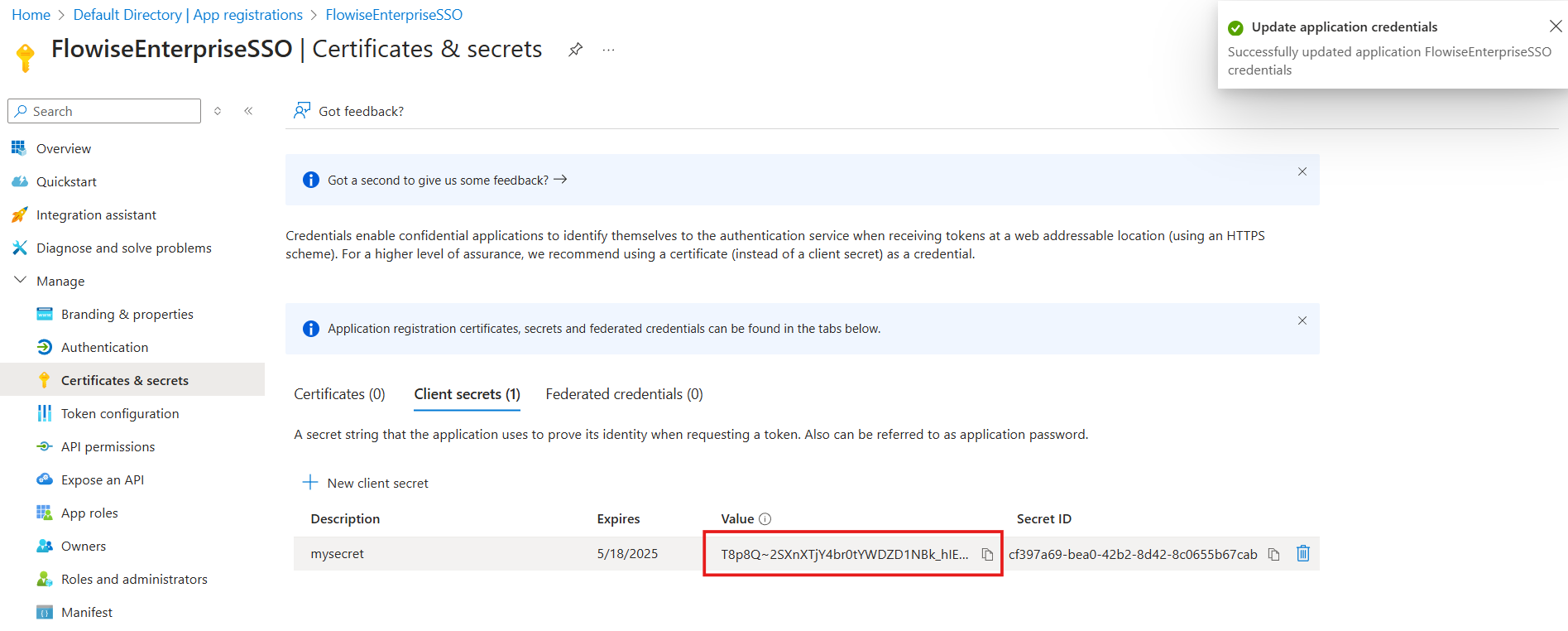Dismiss the feedback info banner

pyautogui.click(x=1302, y=171)
